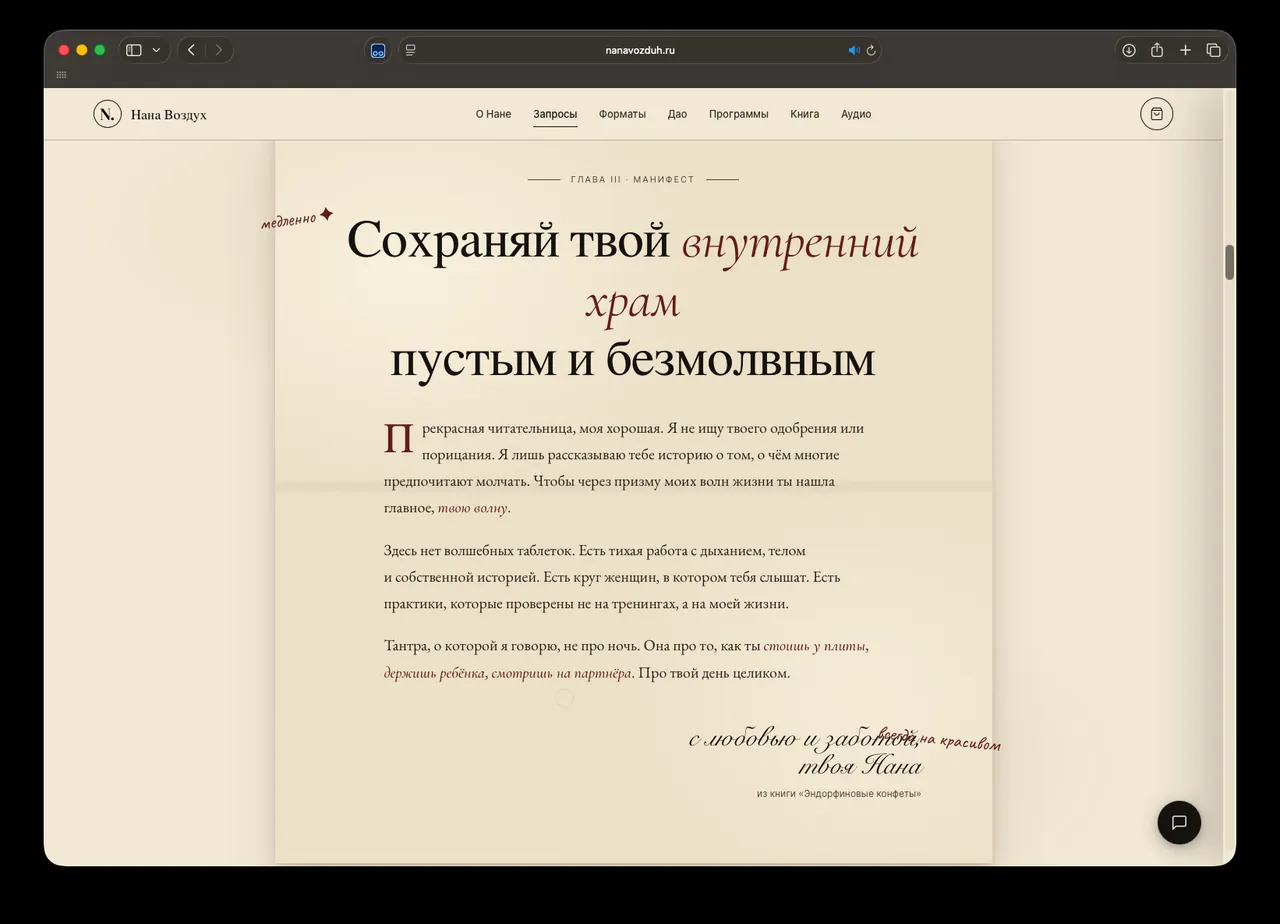1280x924 pixels.
Task: Click the text из книги «Эндорфиновые конфеты»
Action: pyautogui.click(x=839, y=794)
